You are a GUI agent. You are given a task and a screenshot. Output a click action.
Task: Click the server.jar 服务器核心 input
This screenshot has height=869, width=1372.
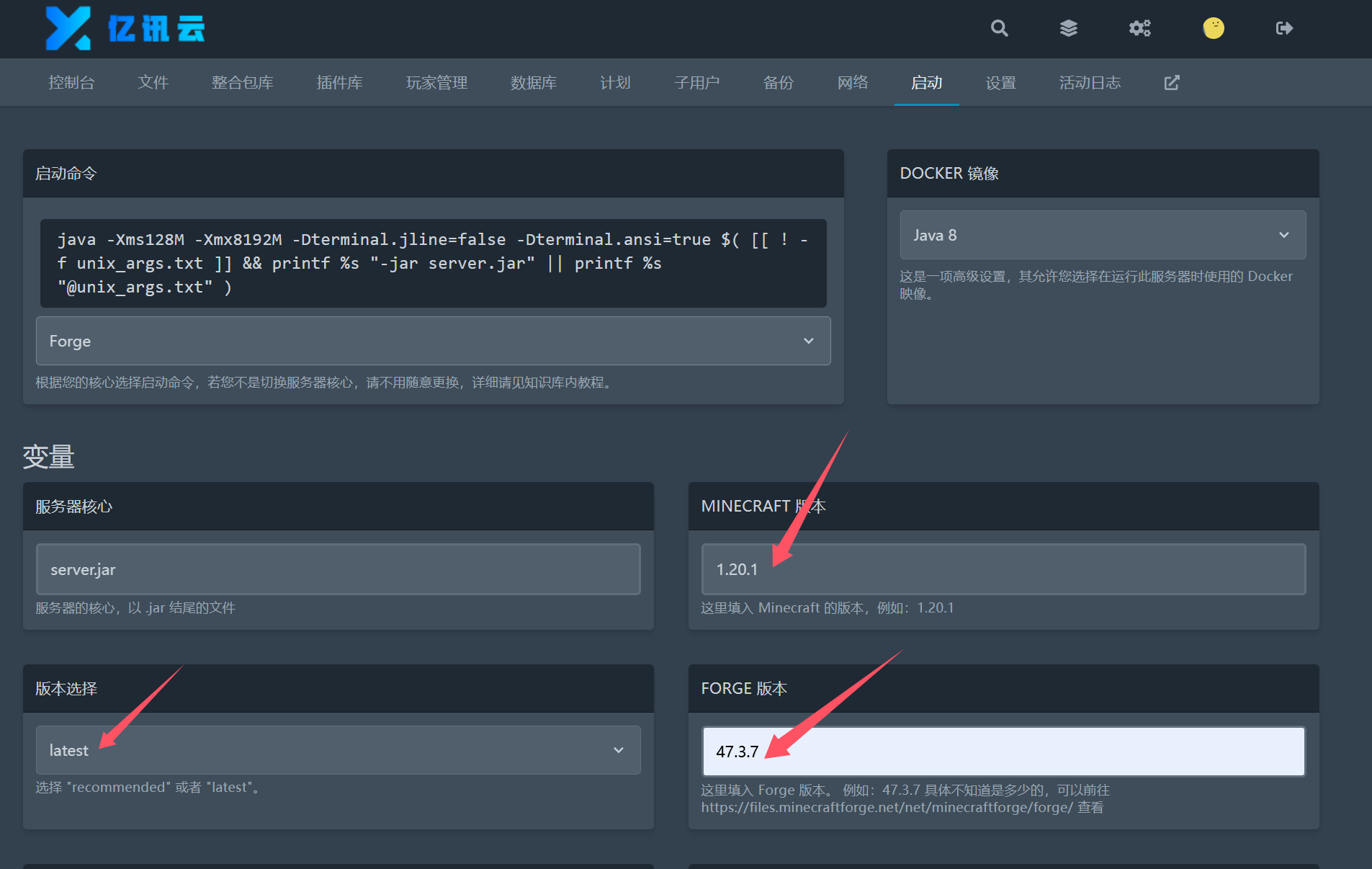coord(338,569)
